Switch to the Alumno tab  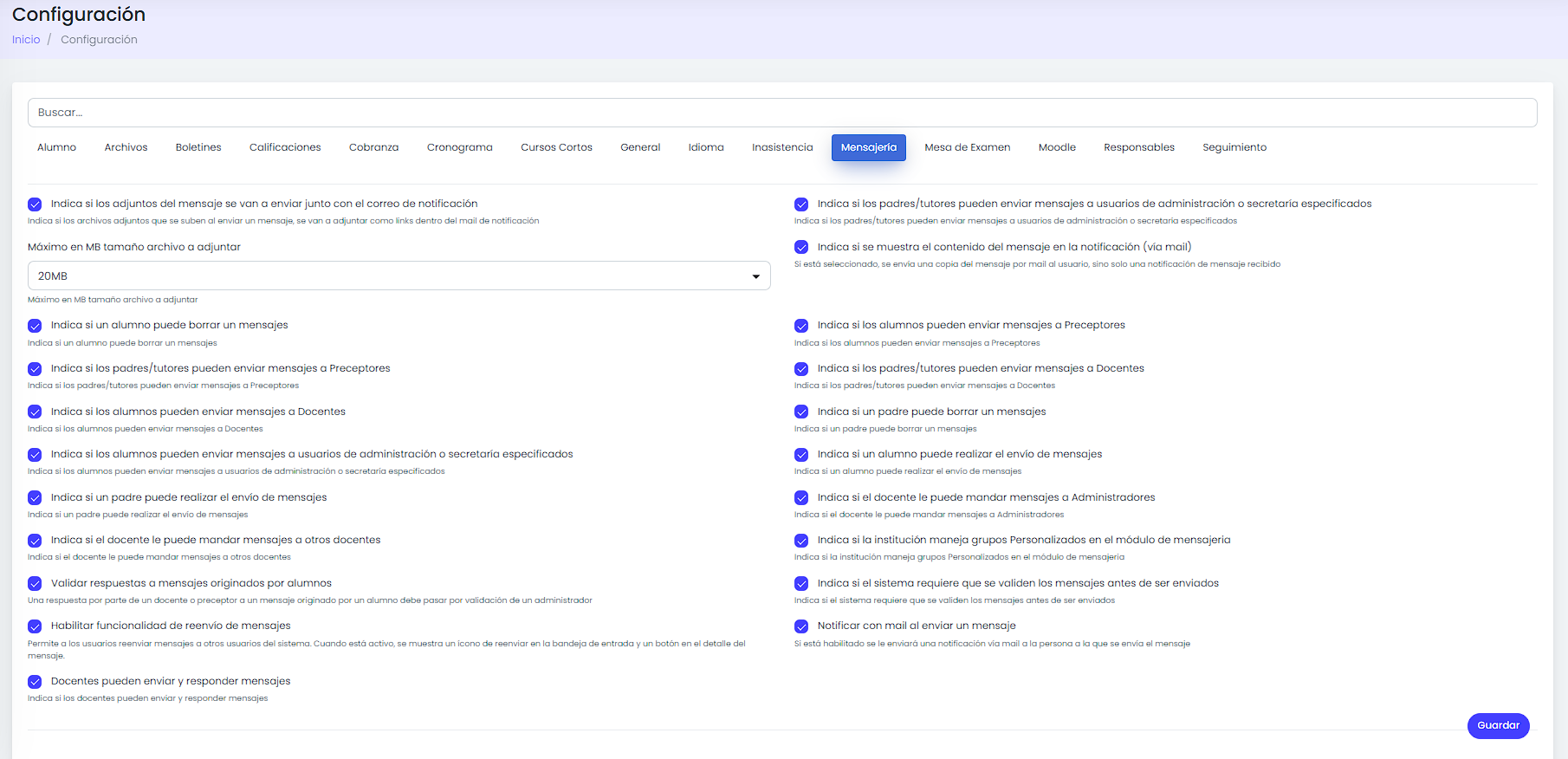[x=56, y=147]
